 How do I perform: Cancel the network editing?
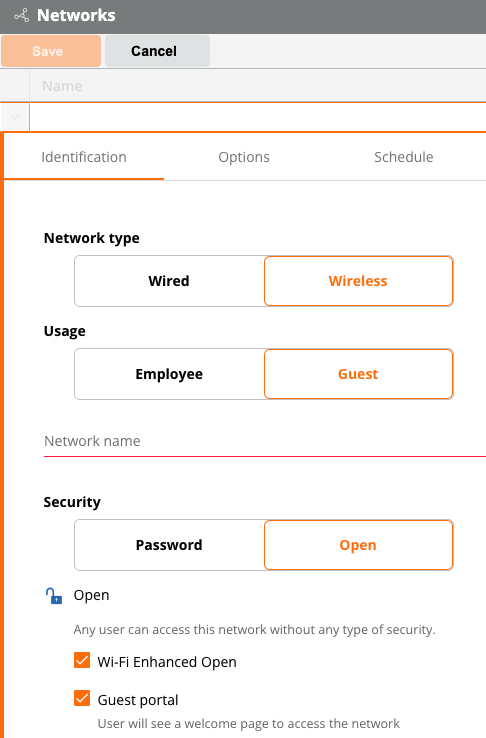[x=157, y=51]
